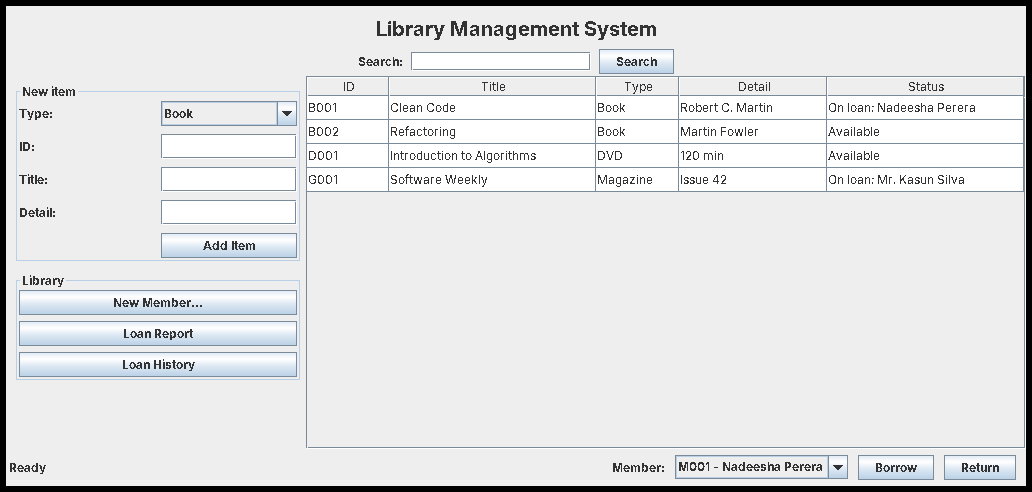This screenshot has width=1032, height=492.
Task: Select the D001 cell
Action: [348, 156]
